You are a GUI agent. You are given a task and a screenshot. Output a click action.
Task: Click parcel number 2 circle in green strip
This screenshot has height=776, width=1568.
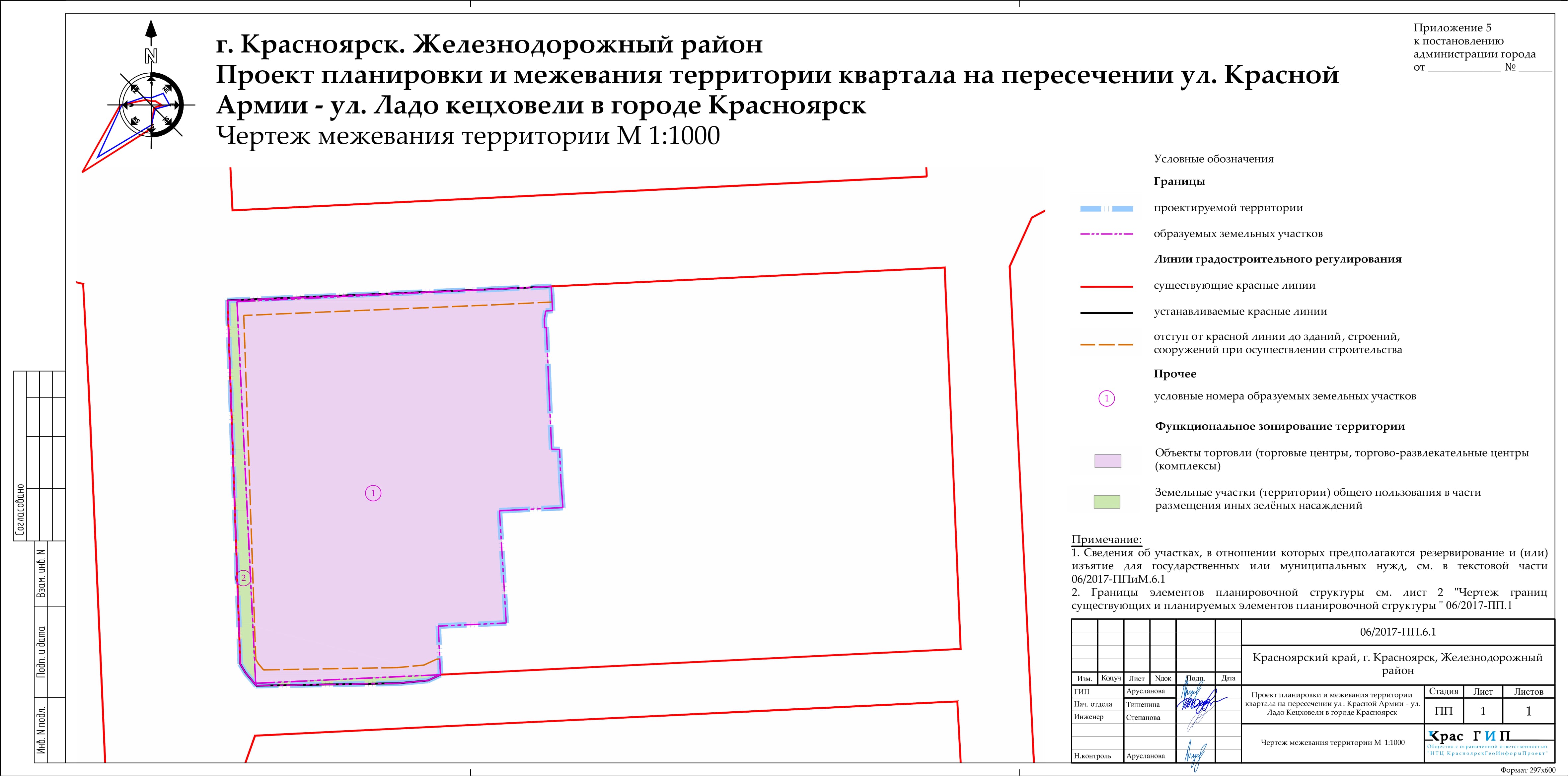(244, 578)
